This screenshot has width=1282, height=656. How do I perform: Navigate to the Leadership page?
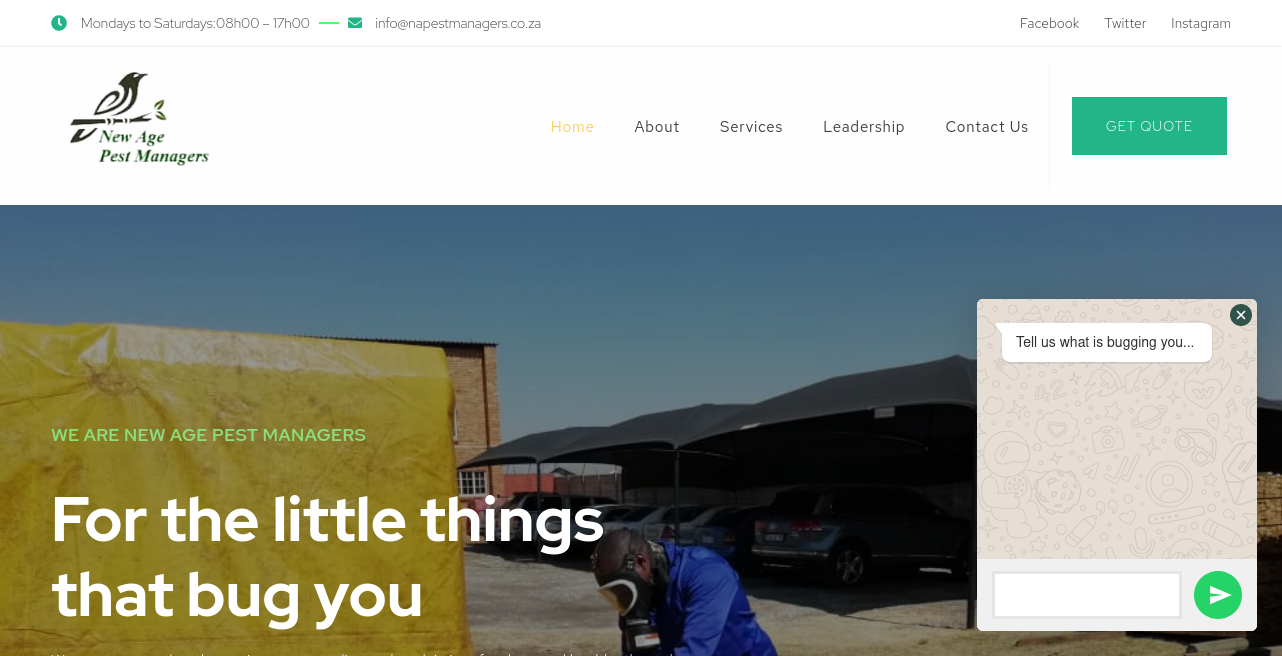coord(864,127)
